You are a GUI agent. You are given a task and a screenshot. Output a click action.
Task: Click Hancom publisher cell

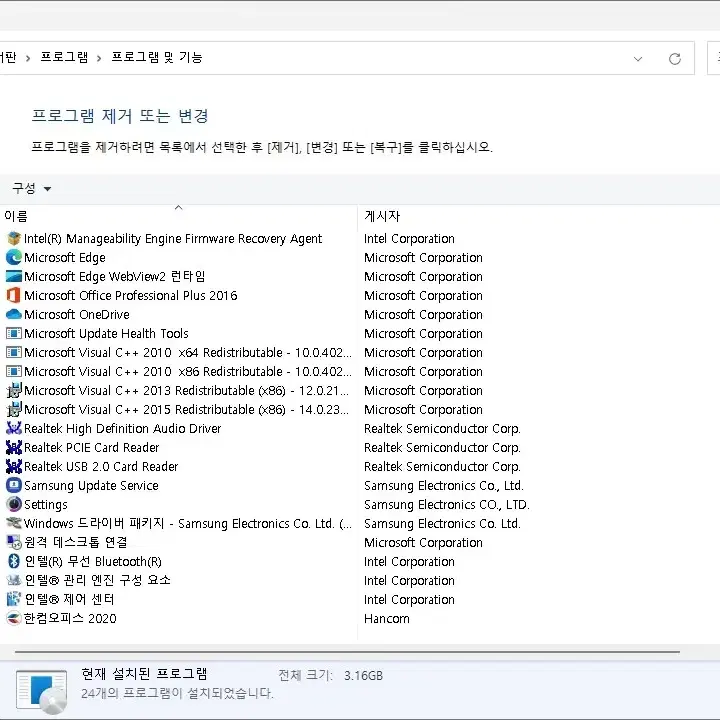(387, 619)
